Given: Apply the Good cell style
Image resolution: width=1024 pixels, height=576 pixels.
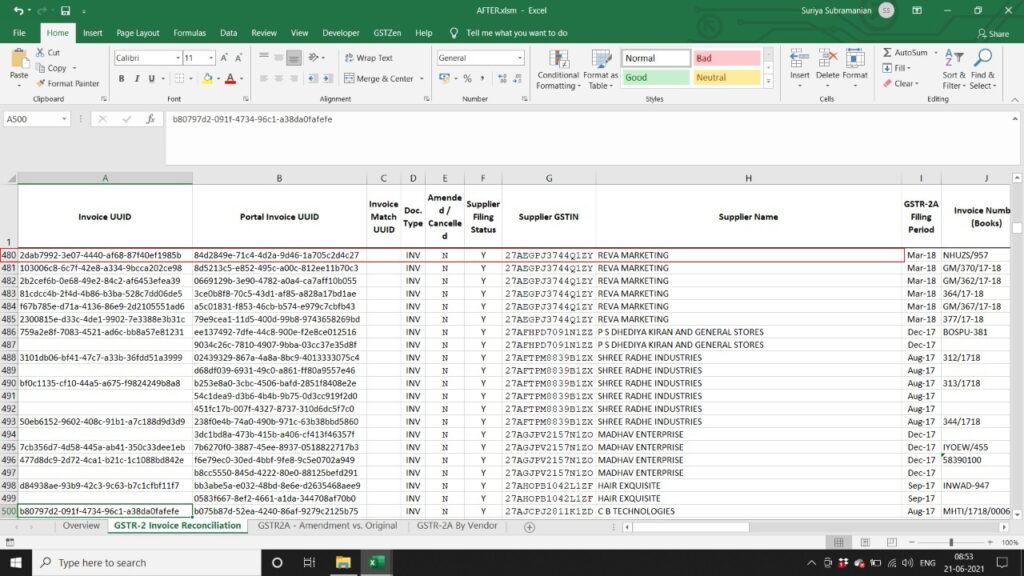Looking at the screenshot, I should point(656,78).
